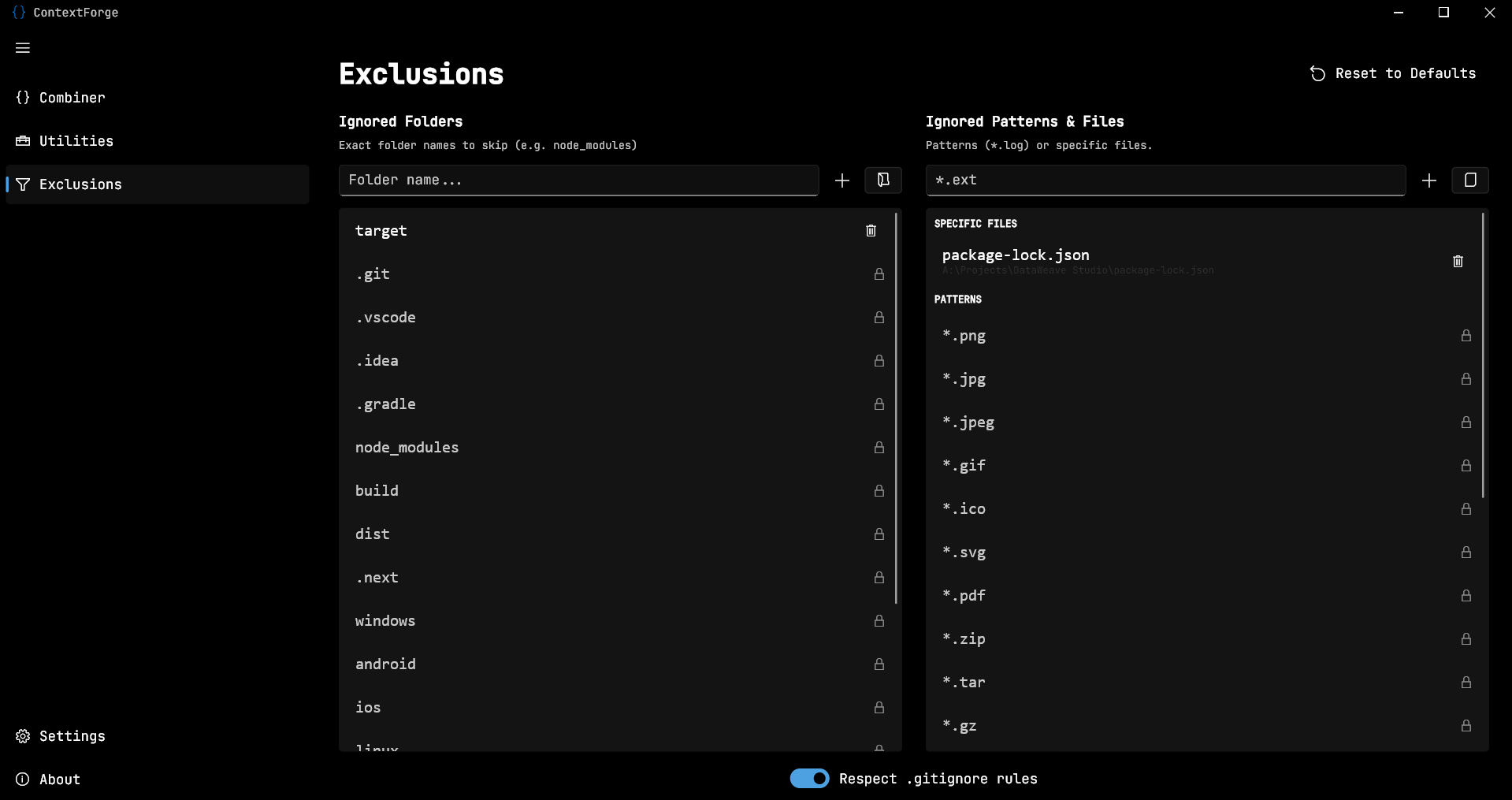Screen dimensions: 1512x800
Task: Add a new pattern with plus icon
Action: (x=1430, y=180)
